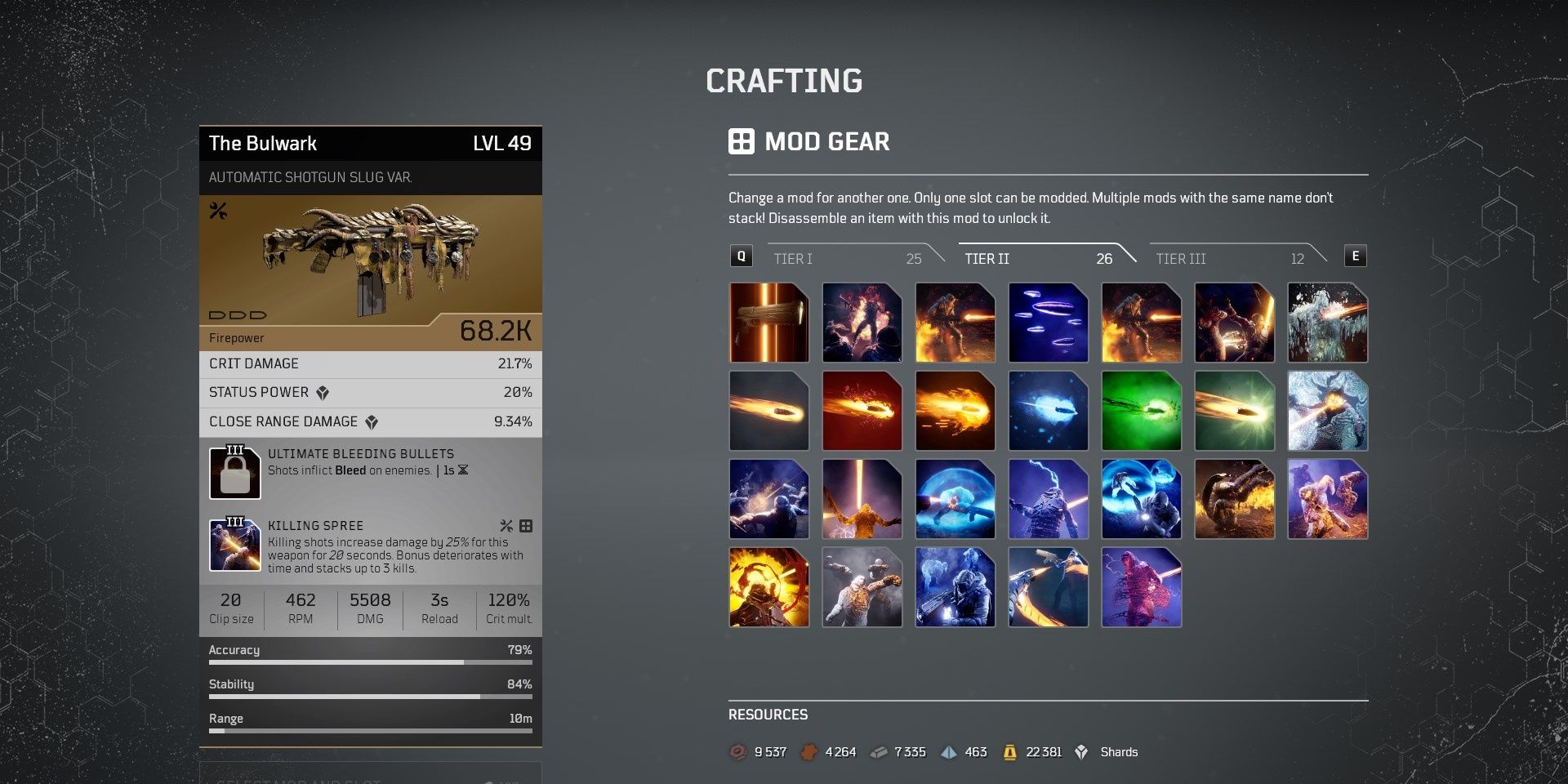Click the E next tier key button
Screen dimensions: 1568x784
point(1356,256)
